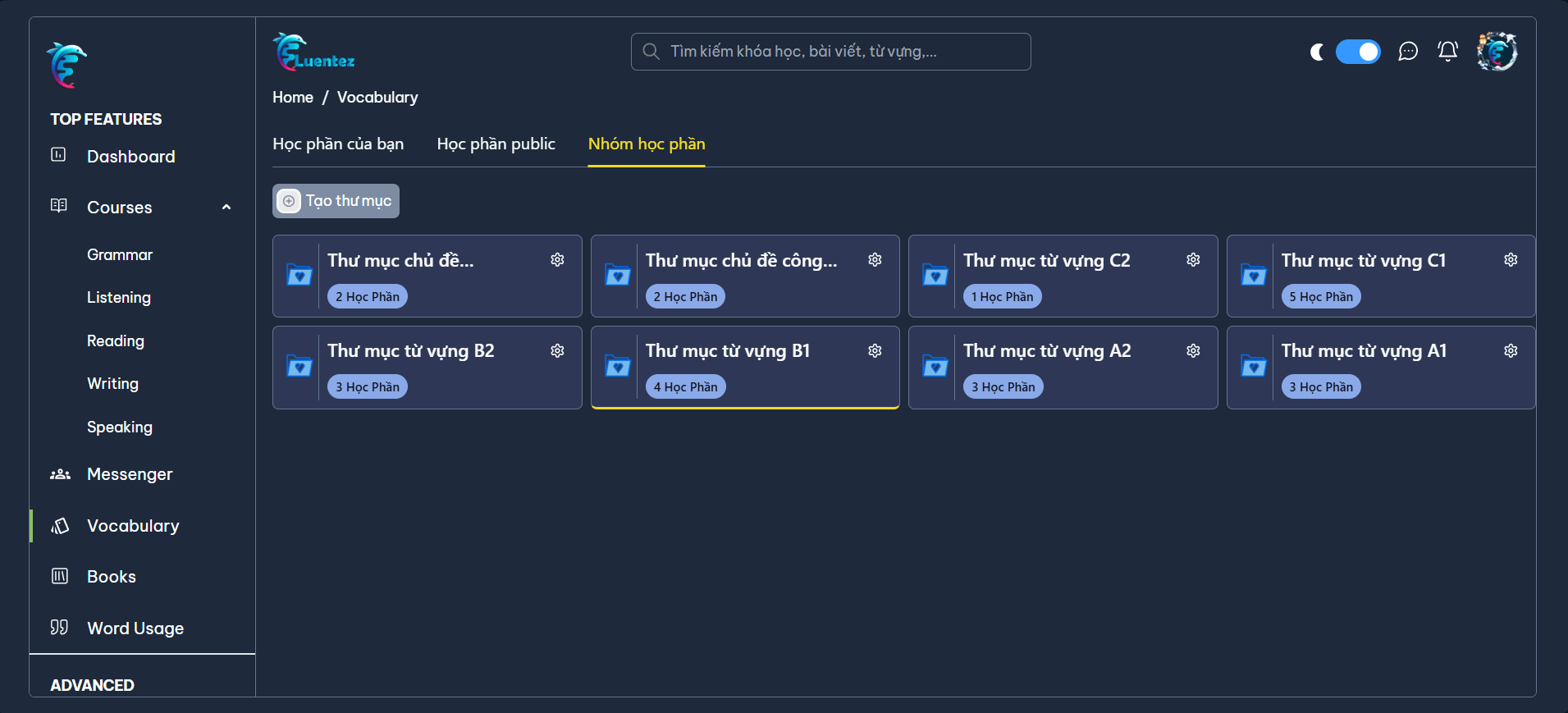Open settings gear for Thư mục từ vựng A1
Viewport: 1568px width, 713px height.
click(1511, 351)
